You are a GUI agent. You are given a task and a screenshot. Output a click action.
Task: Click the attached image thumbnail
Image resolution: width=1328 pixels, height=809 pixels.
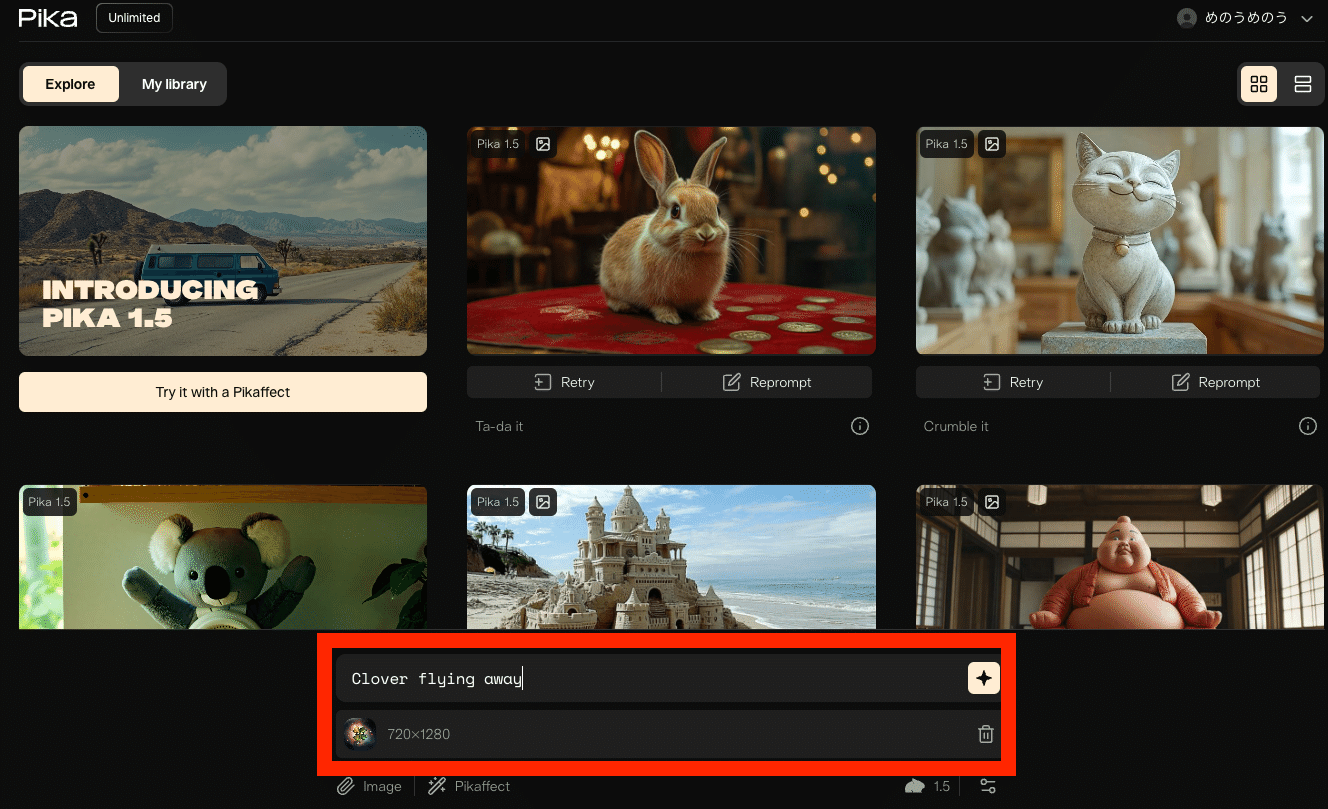coord(360,734)
